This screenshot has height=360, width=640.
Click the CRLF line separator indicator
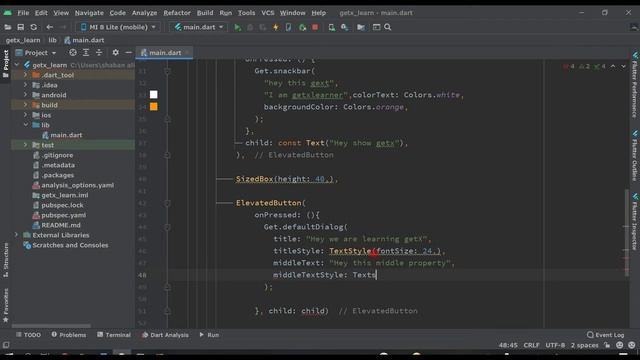click(x=531, y=345)
